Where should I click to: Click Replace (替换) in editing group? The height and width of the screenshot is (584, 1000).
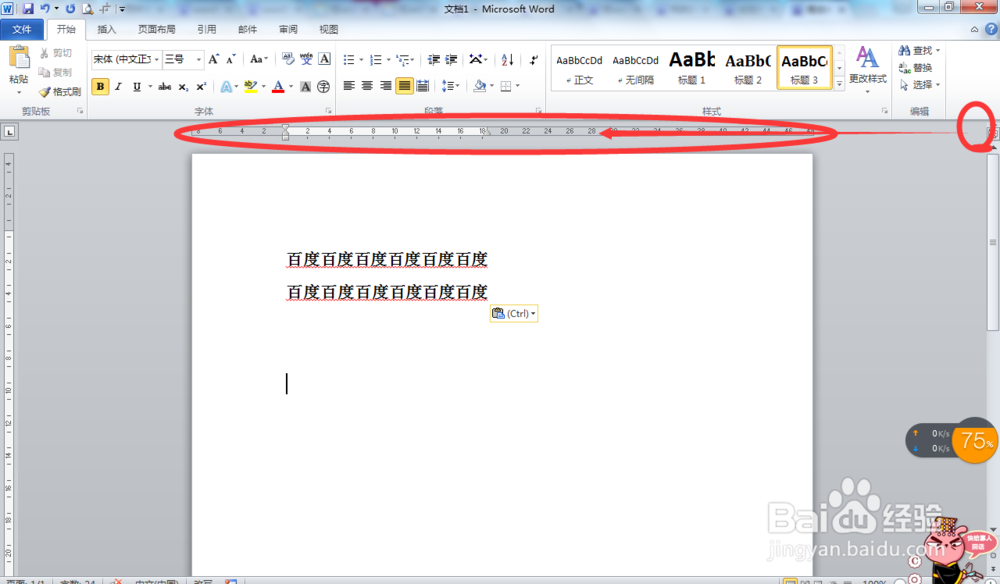(x=916, y=68)
